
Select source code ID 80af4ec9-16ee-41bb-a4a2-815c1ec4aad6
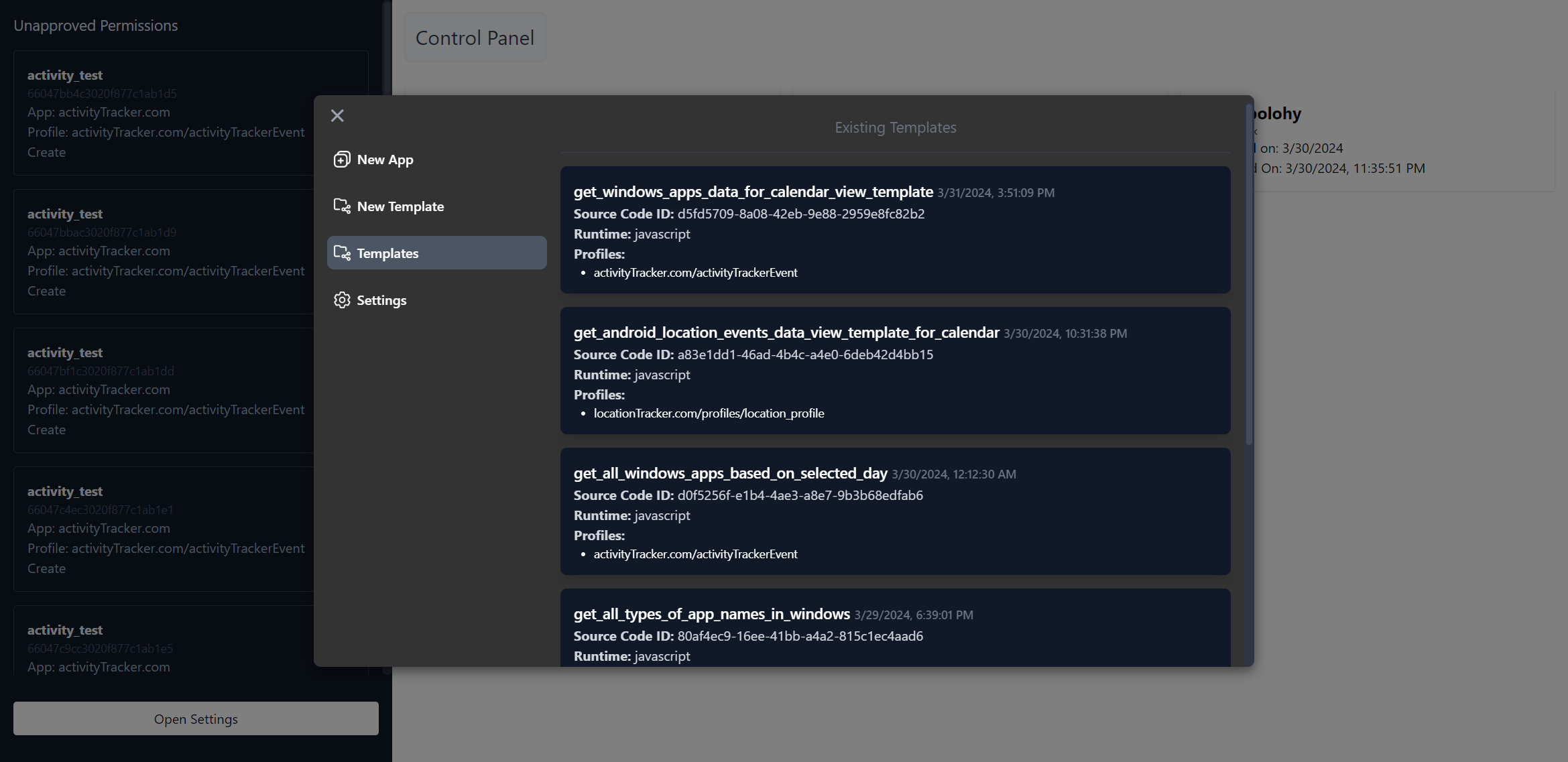tap(800, 636)
